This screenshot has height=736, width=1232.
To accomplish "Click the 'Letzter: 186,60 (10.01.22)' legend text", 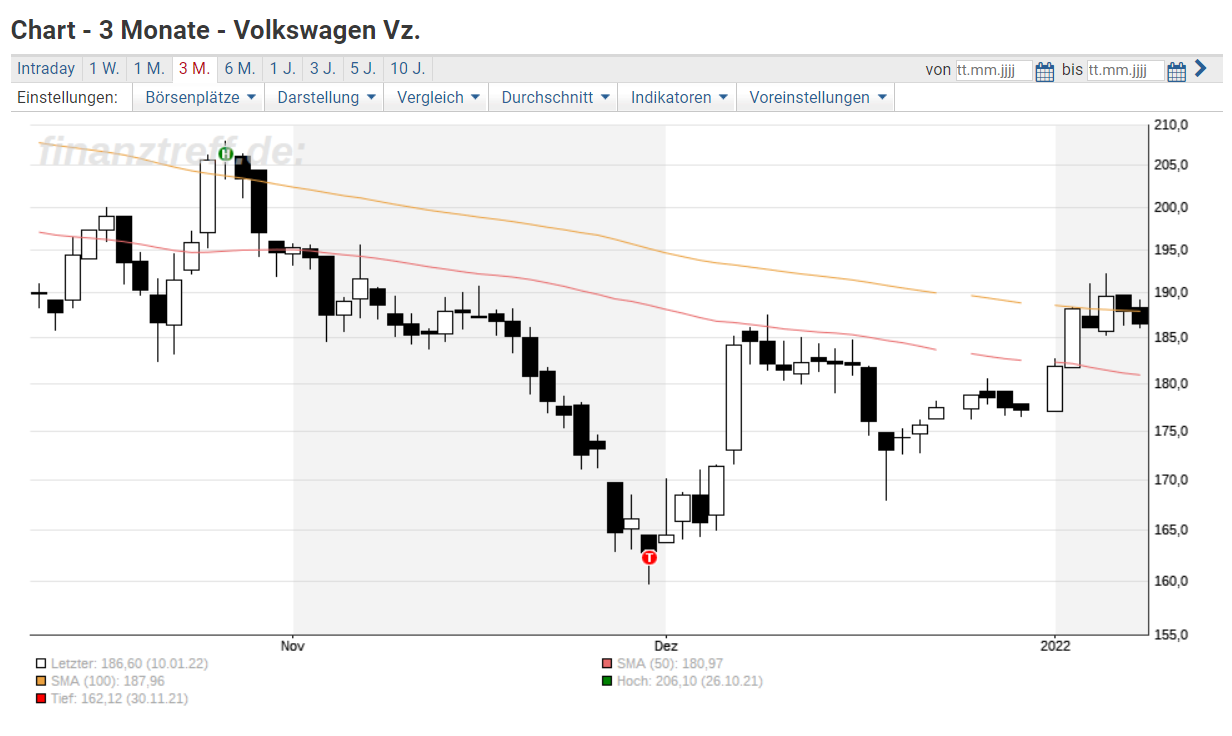I will point(129,663).
